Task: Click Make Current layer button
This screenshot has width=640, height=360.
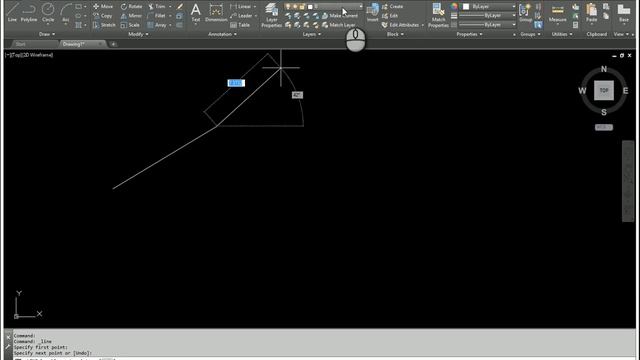Action: 340,16
